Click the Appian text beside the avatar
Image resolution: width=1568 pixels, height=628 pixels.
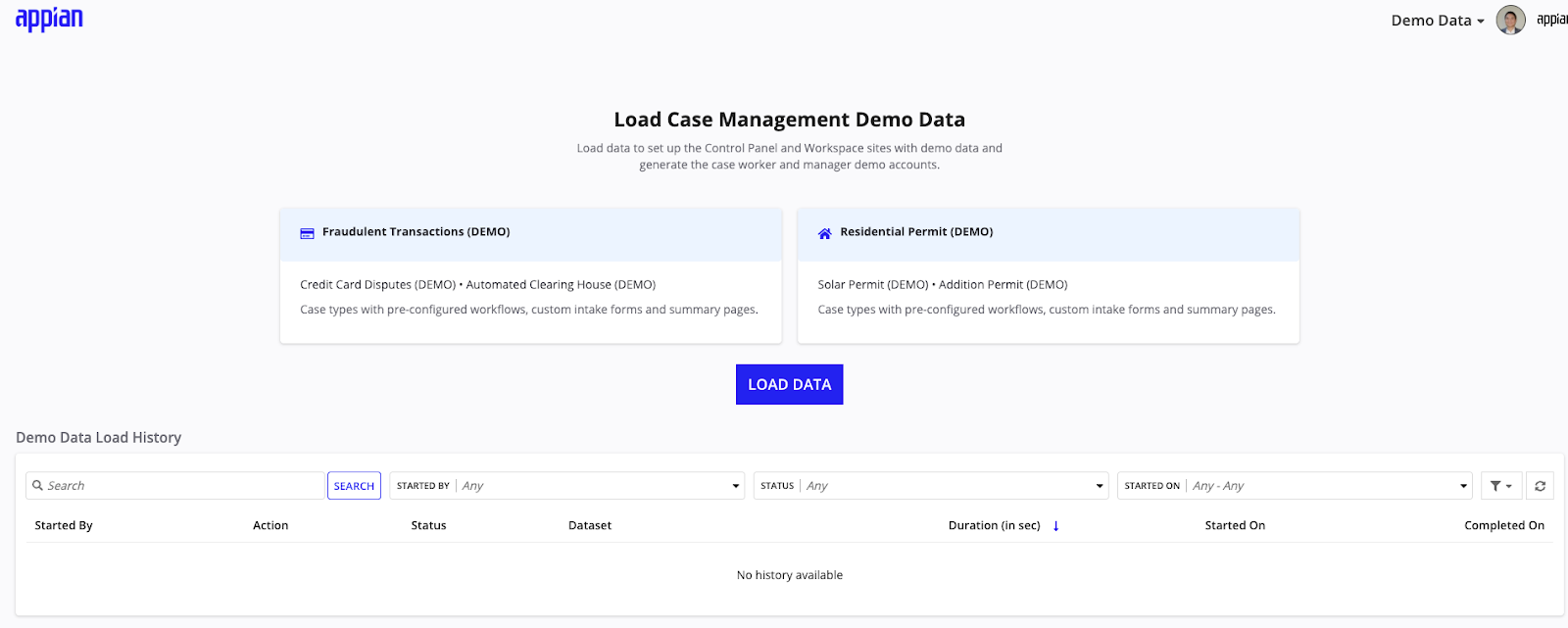coord(1551,20)
